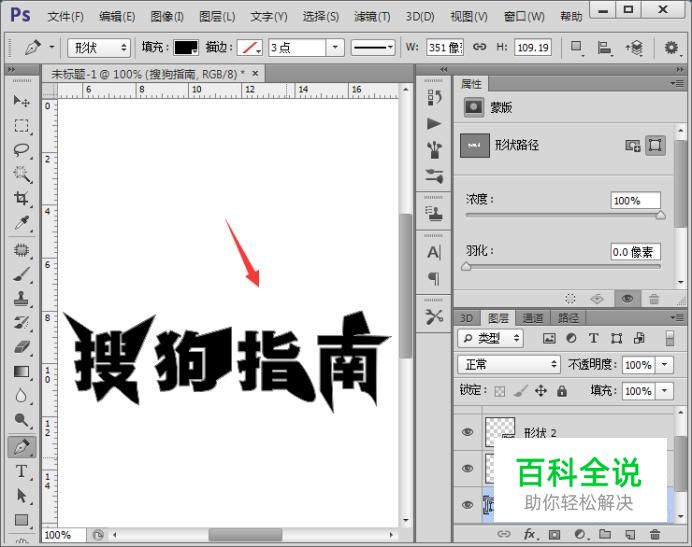
Task: Toggle mask visibility eye in Properties panel
Action: (628, 299)
